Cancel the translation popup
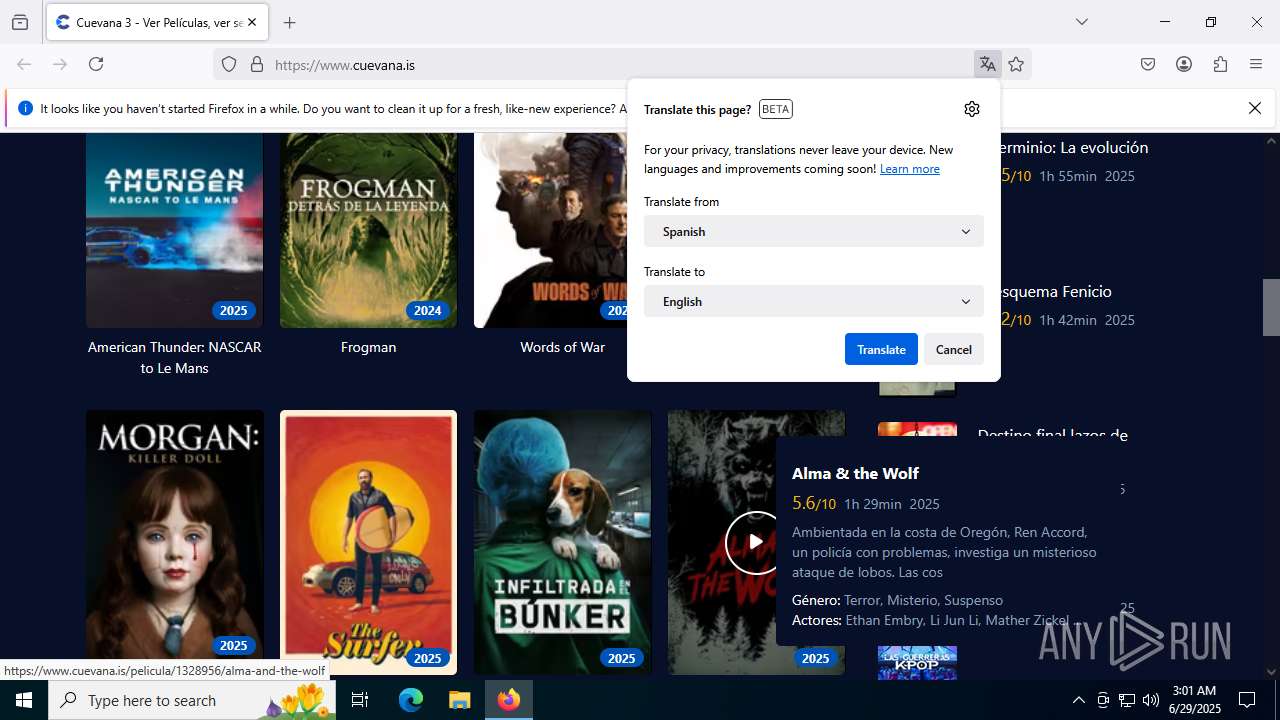The height and width of the screenshot is (720, 1280). (954, 349)
